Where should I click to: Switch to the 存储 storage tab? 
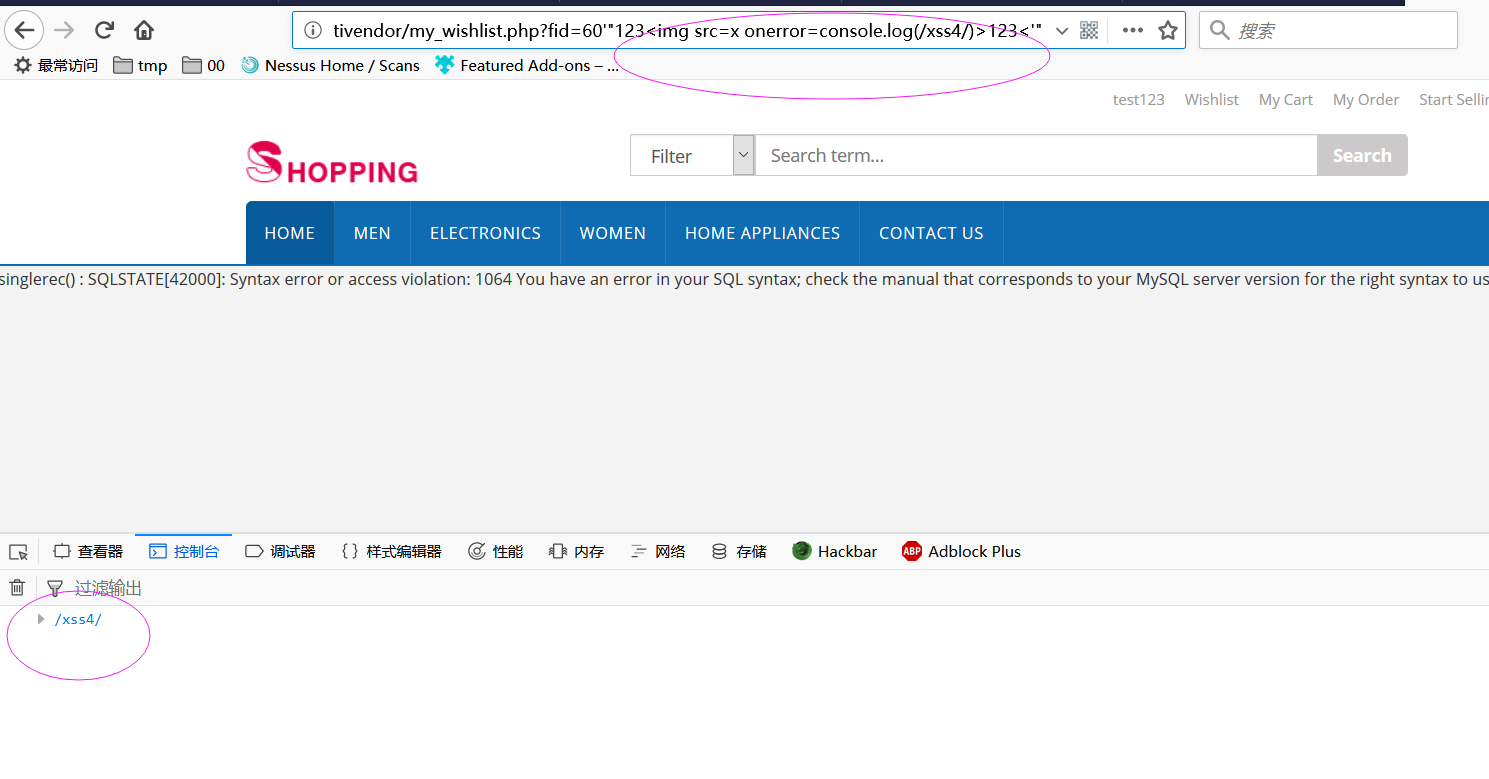(739, 552)
